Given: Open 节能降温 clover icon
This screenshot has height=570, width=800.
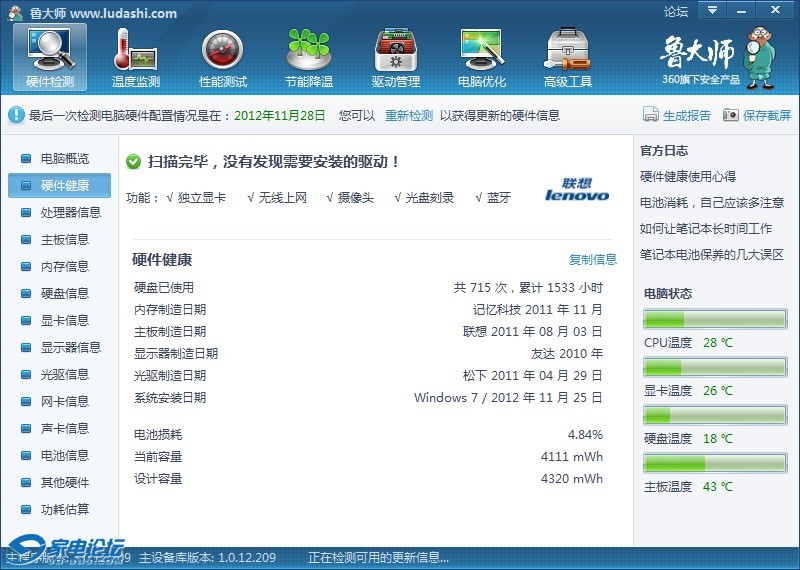Looking at the screenshot, I should [309, 57].
